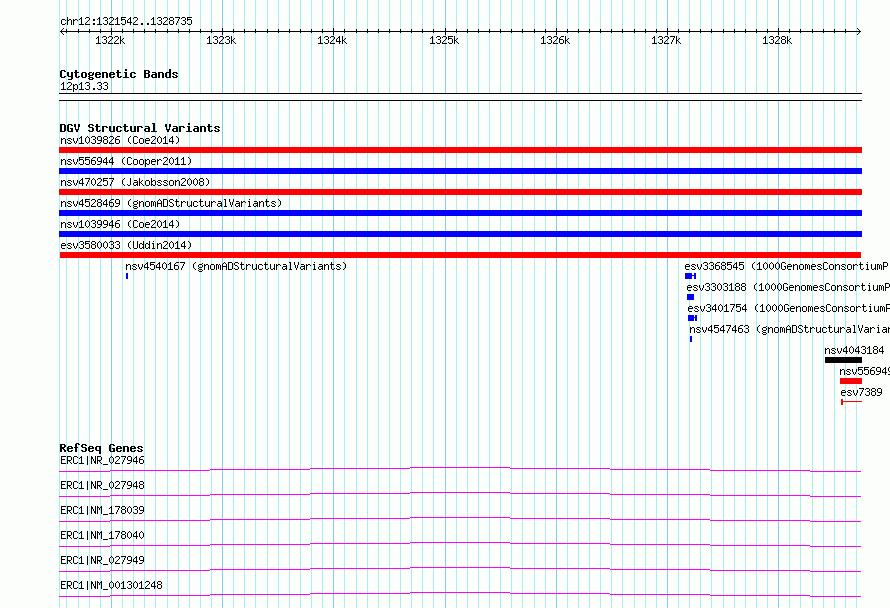Click the nsv4043184 variant label
This screenshot has width=890, height=608.
pos(854,350)
